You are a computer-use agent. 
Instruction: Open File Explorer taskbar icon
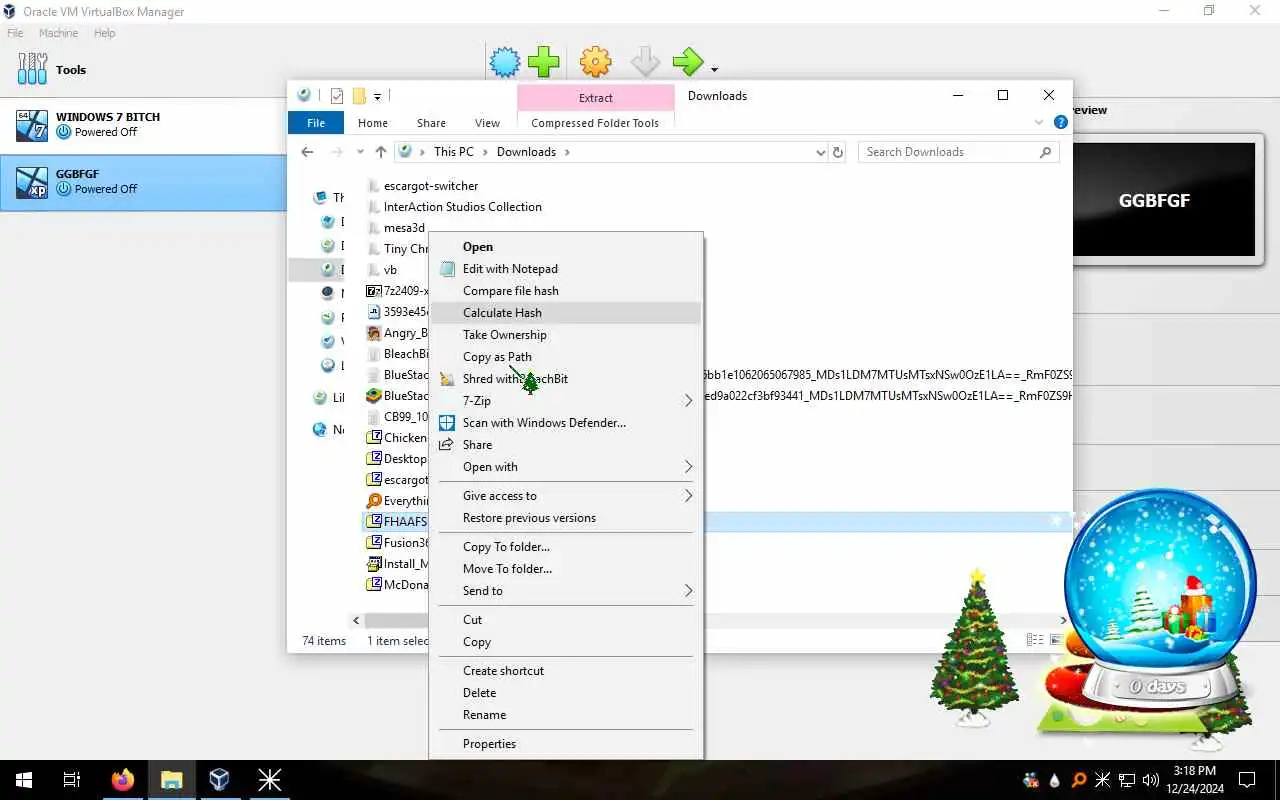171,780
